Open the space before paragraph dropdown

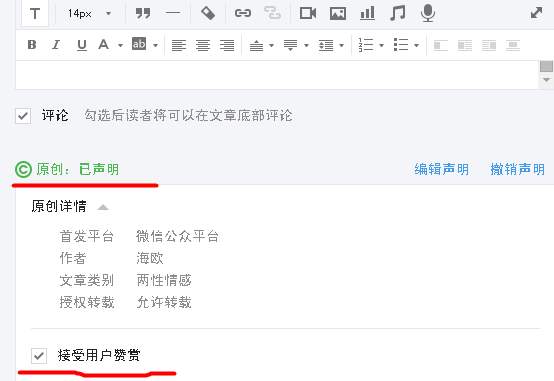pyautogui.click(x=271, y=46)
